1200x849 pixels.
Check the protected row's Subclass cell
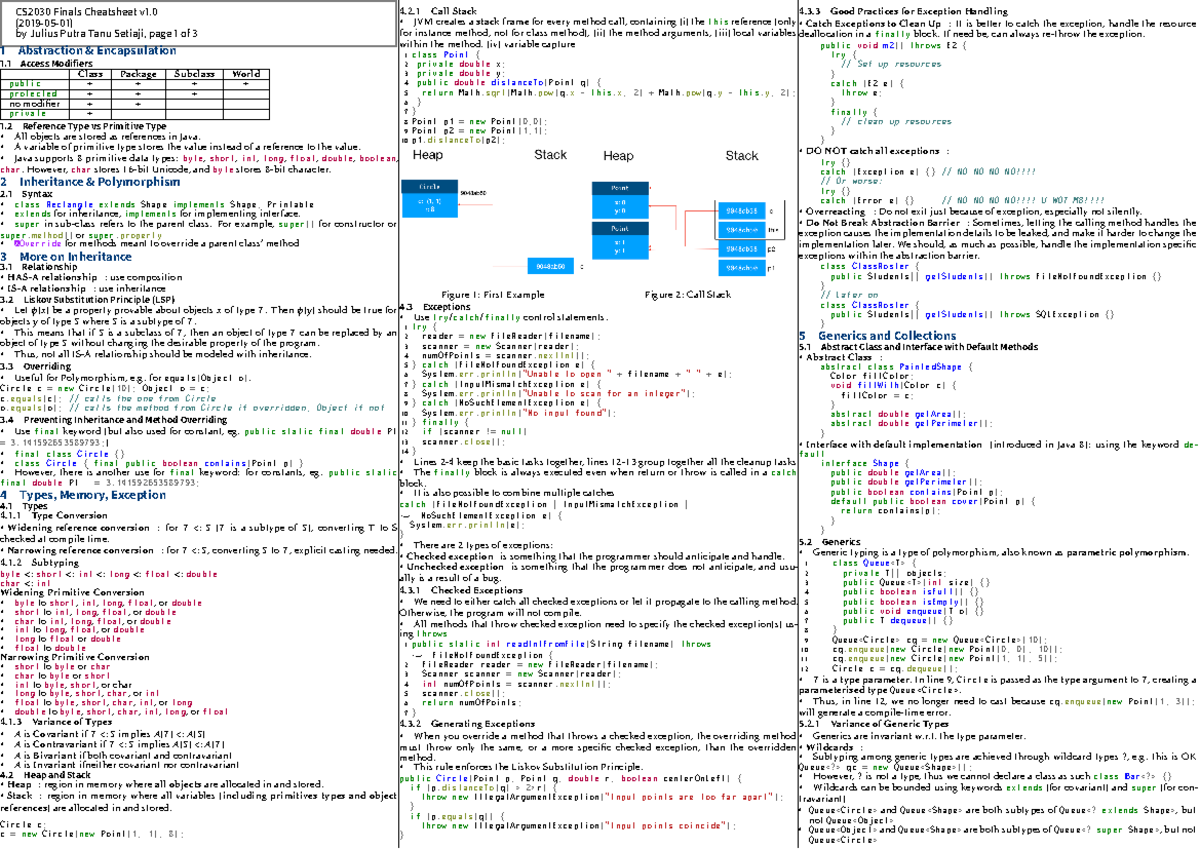pos(194,92)
